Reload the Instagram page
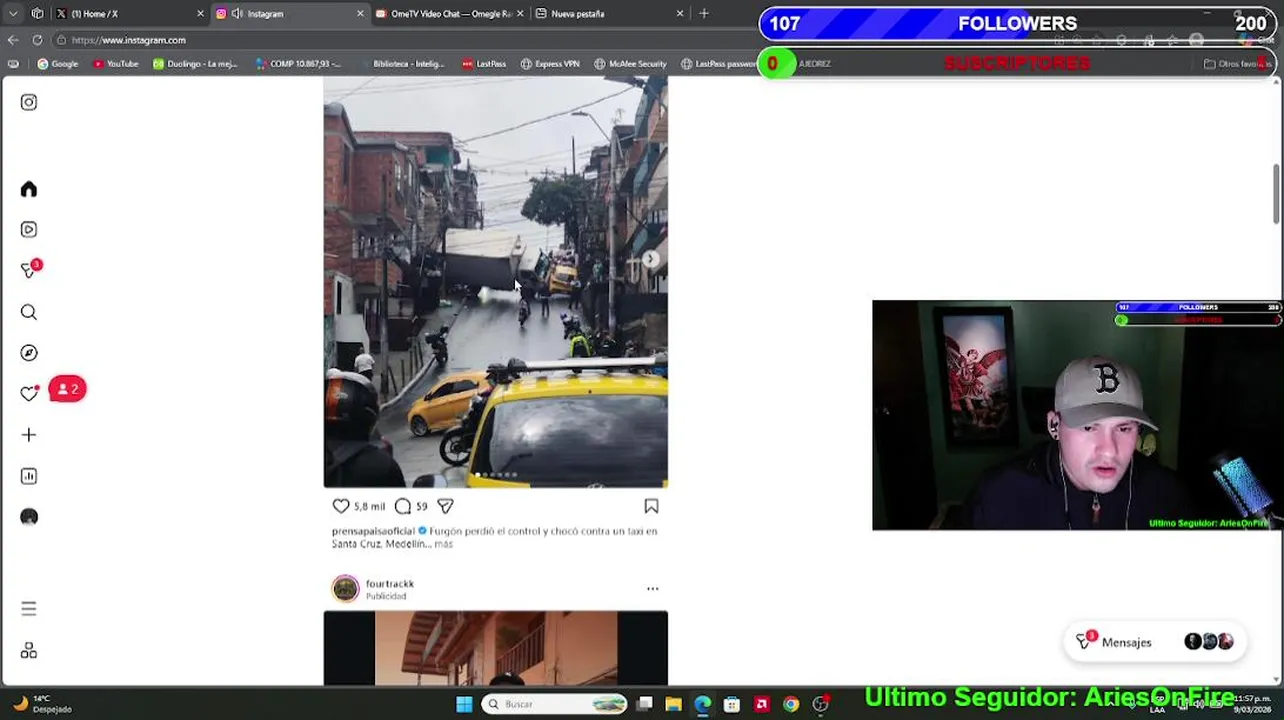The width and height of the screenshot is (1284, 720). pos(37,40)
